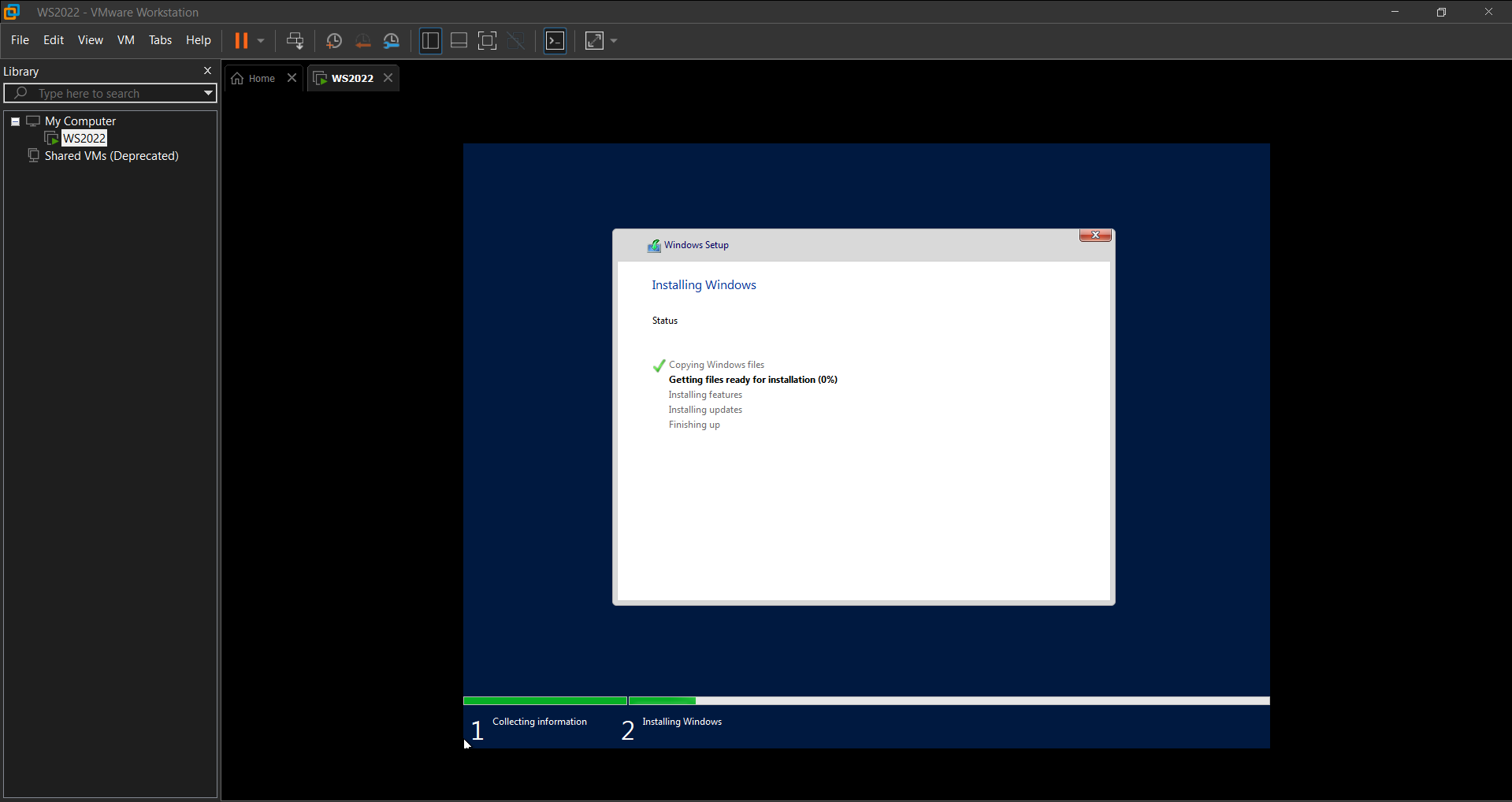
Task: Click the Status label in setup dialog
Action: [664, 321]
